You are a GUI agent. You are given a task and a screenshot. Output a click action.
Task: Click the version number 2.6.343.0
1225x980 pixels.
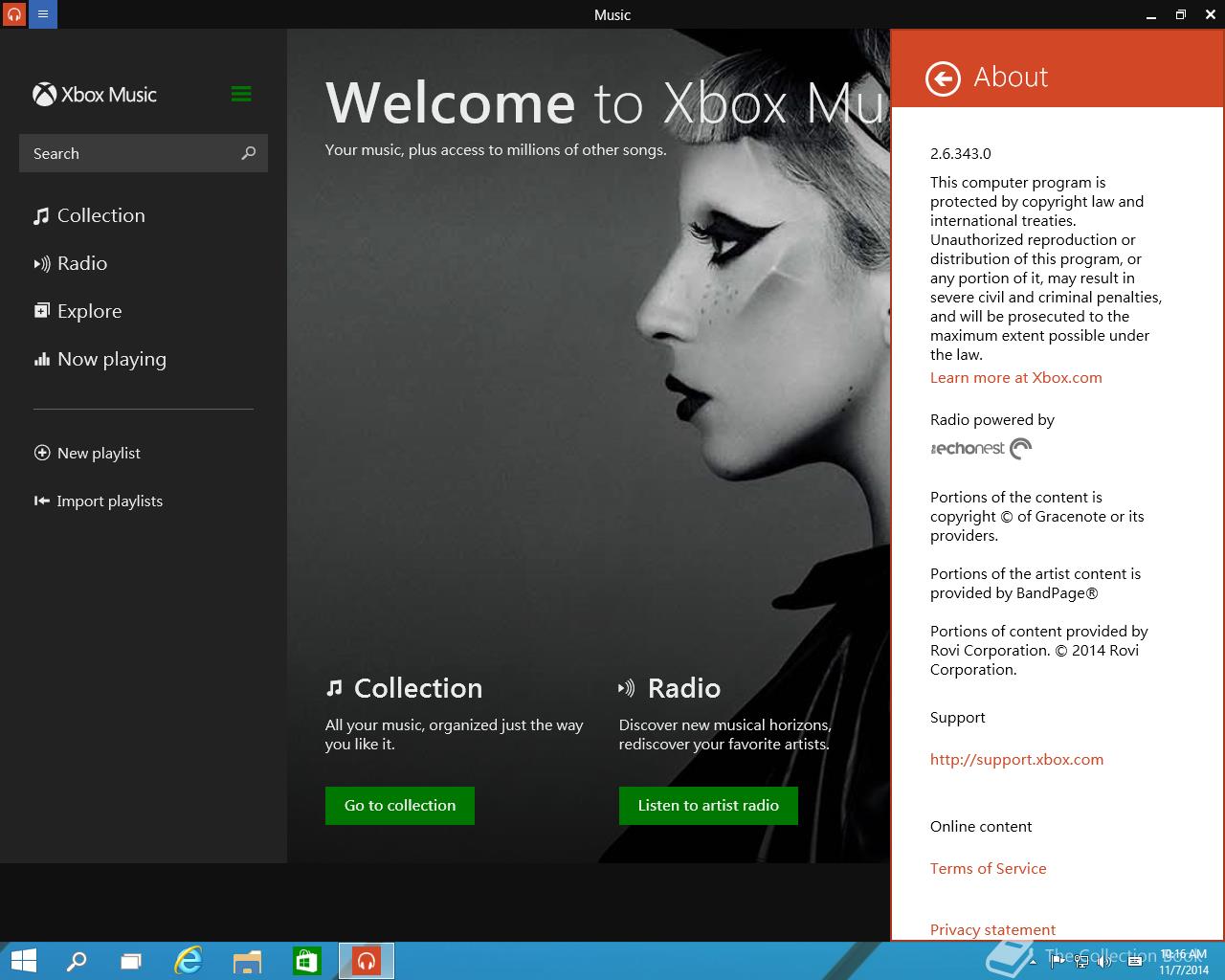[961, 153]
